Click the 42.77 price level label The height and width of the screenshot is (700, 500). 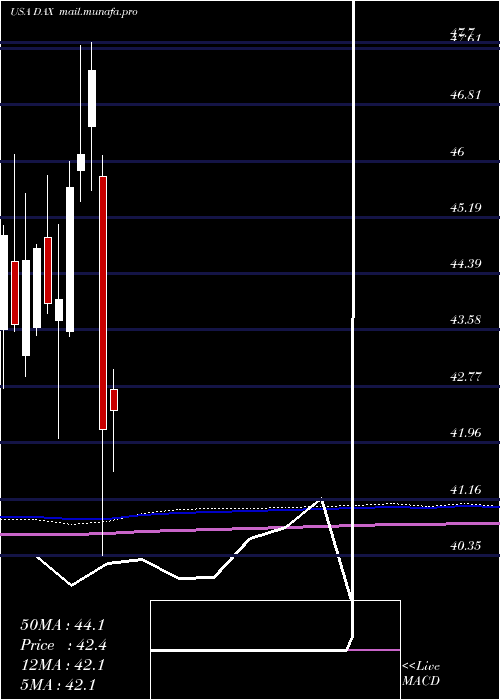tap(466, 377)
